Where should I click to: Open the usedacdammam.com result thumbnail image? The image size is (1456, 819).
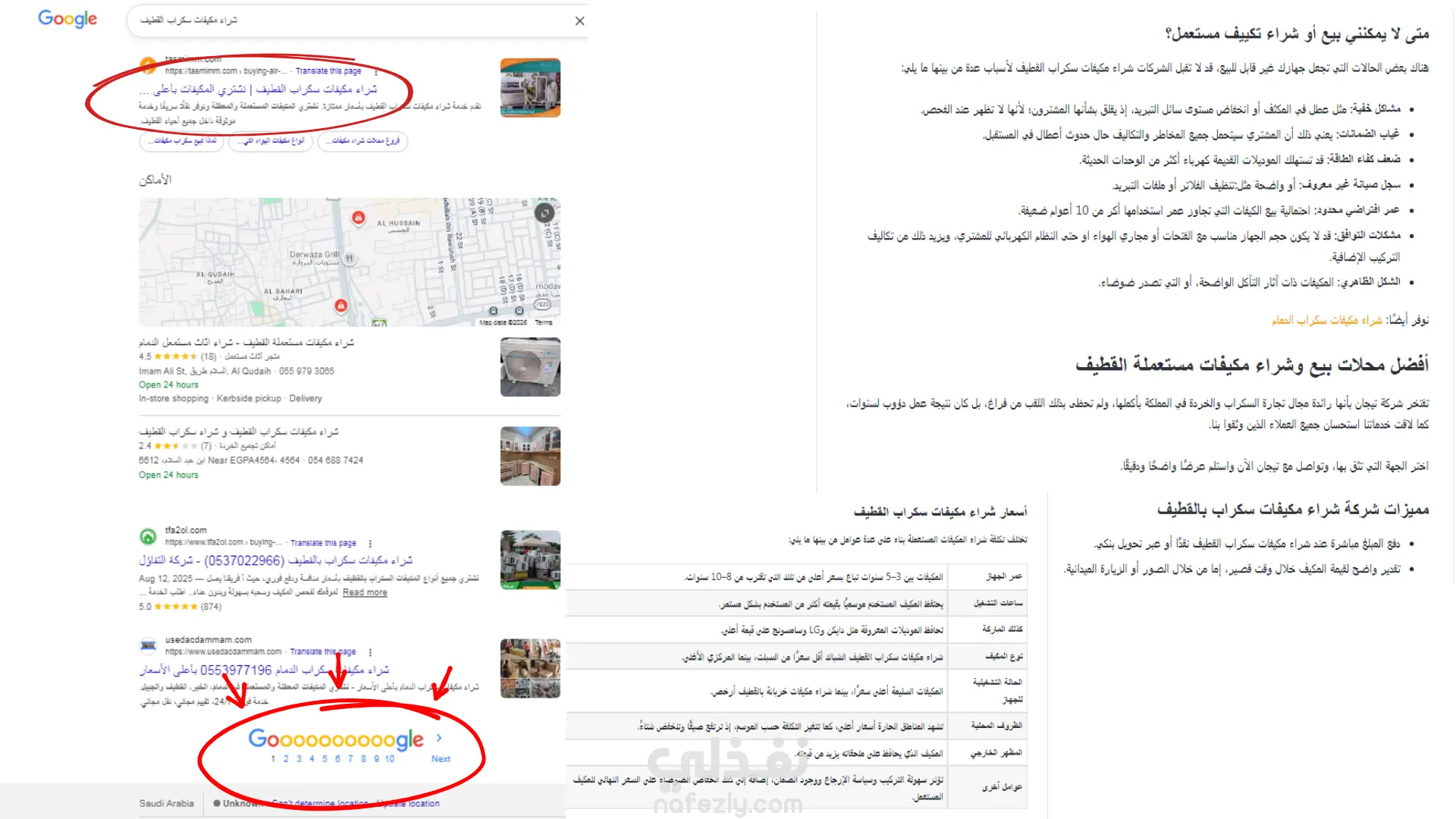pyautogui.click(x=530, y=668)
